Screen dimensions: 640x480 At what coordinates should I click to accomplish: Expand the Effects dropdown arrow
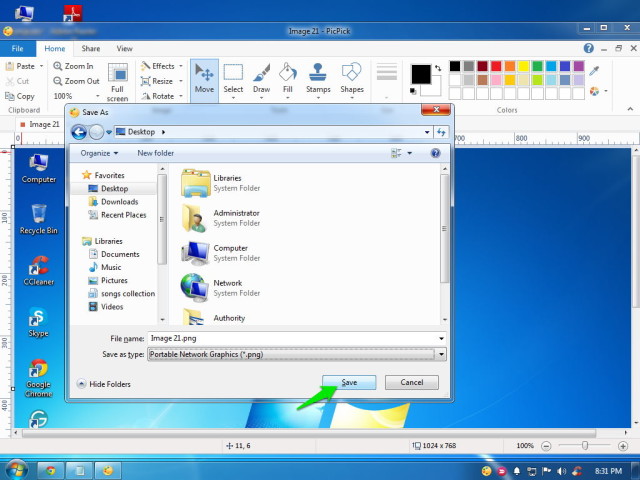pyautogui.click(x=181, y=66)
